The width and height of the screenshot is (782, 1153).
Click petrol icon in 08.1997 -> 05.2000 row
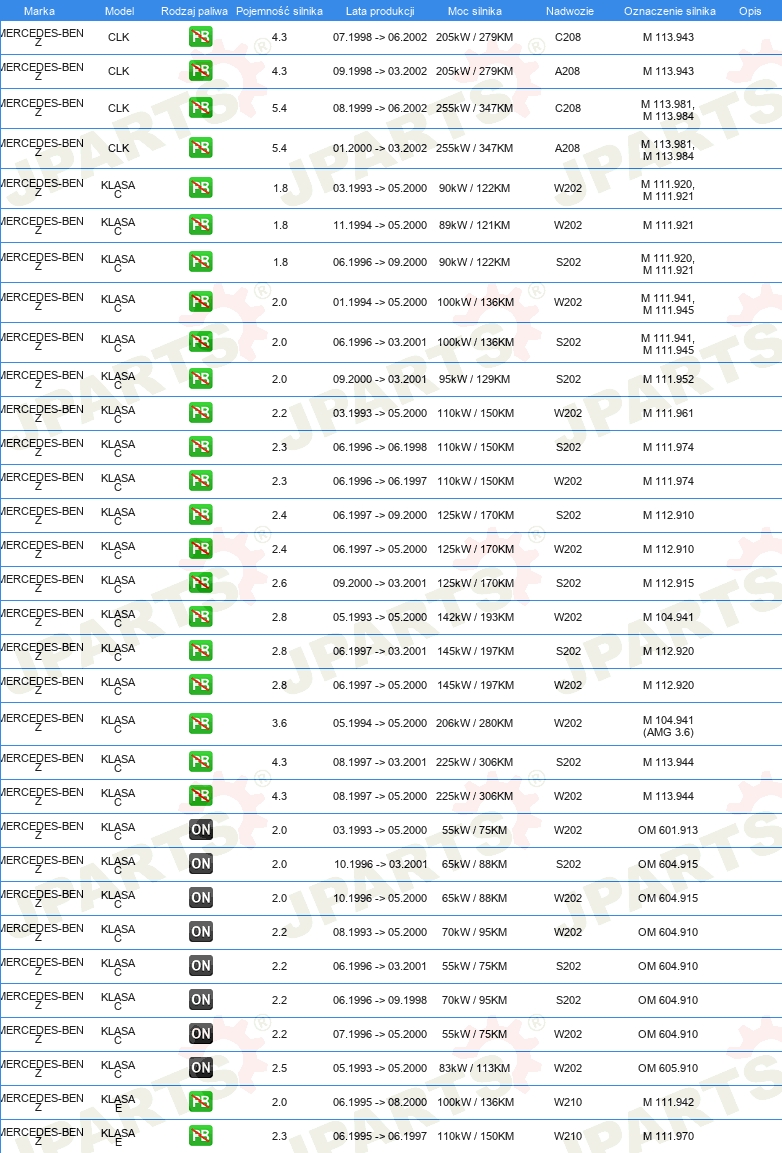coord(200,795)
